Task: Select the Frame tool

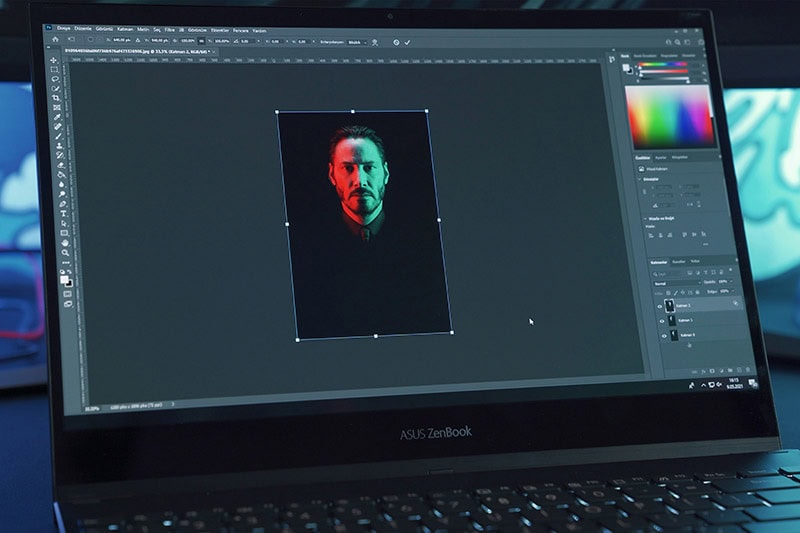Action: 57,108
